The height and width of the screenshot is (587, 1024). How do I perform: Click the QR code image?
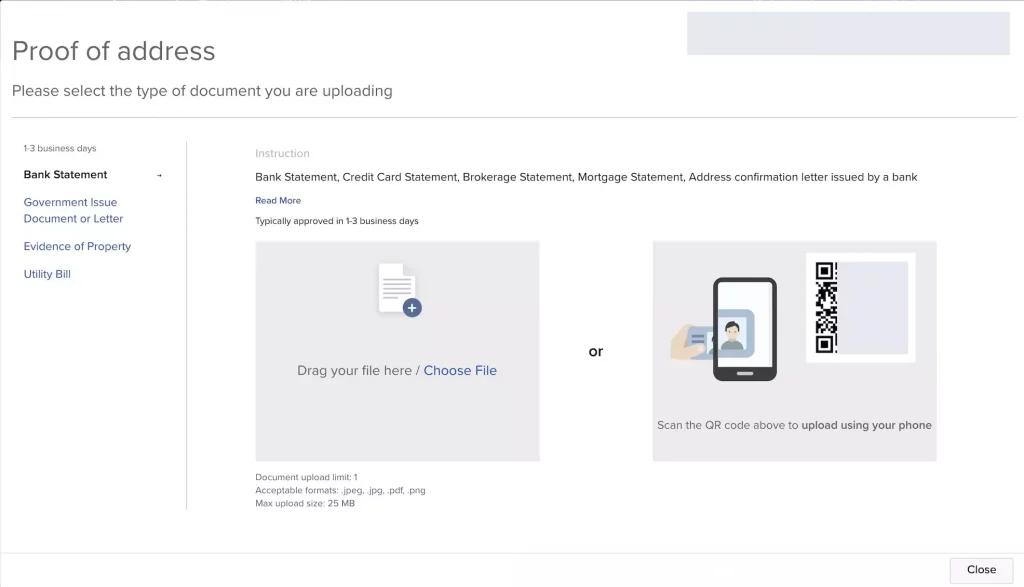(x=826, y=307)
